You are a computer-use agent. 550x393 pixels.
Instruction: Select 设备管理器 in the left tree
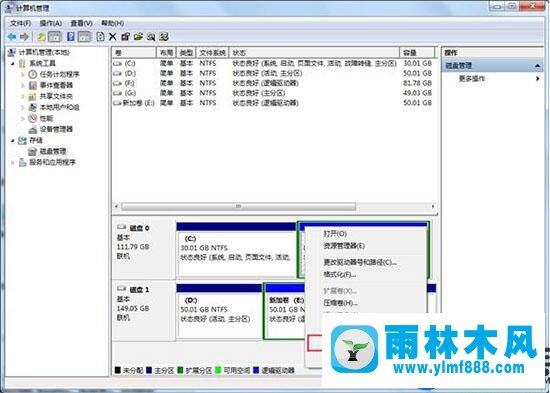click(56, 129)
